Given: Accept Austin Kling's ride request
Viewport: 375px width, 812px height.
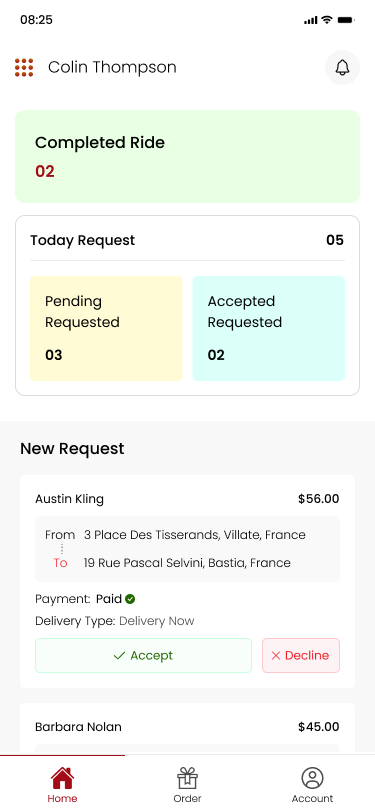Looking at the screenshot, I should 143,656.
